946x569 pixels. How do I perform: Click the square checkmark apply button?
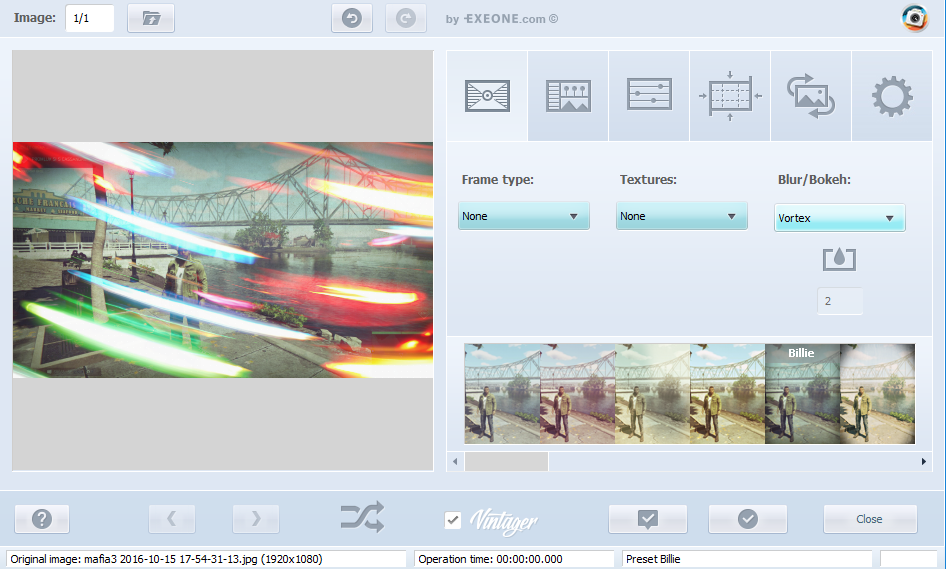(x=647, y=519)
